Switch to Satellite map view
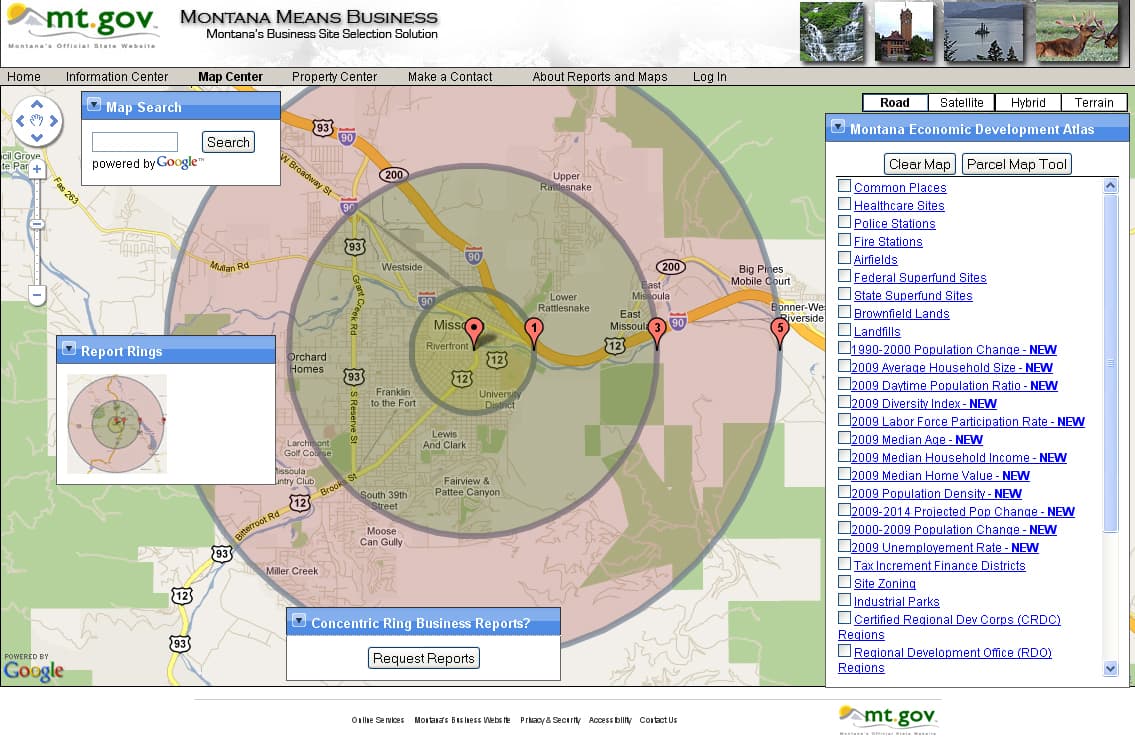Viewport: 1135px width, 738px height. pyautogui.click(x=960, y=102)
